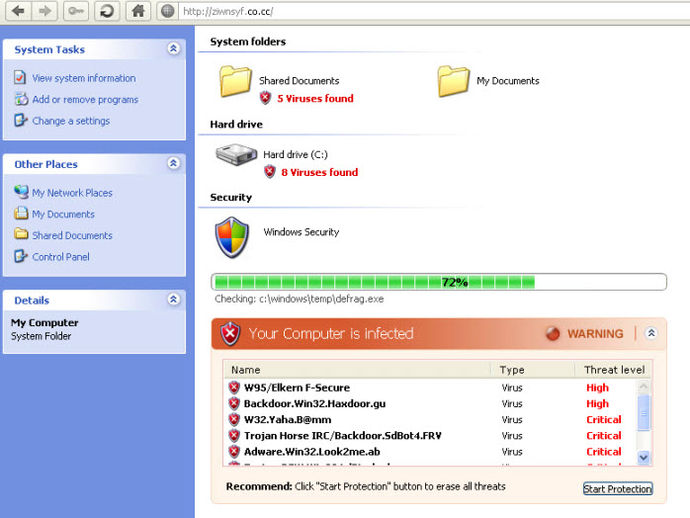Click the 8 Viruses found text
Image resolution: width=690 pixels, height=518 pixels.
319,172
